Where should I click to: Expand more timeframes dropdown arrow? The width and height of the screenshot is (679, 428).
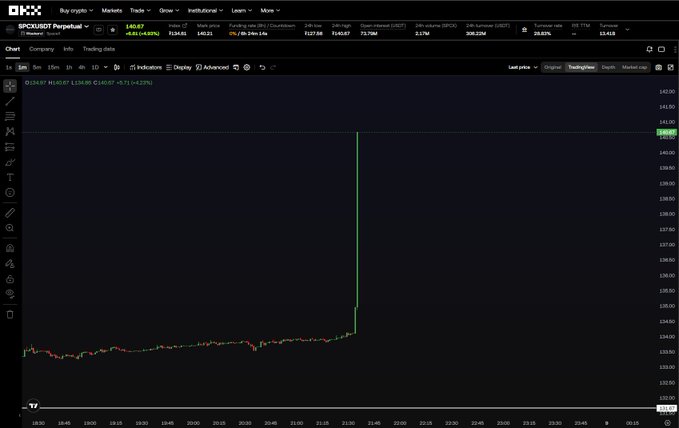pos(106,67)
